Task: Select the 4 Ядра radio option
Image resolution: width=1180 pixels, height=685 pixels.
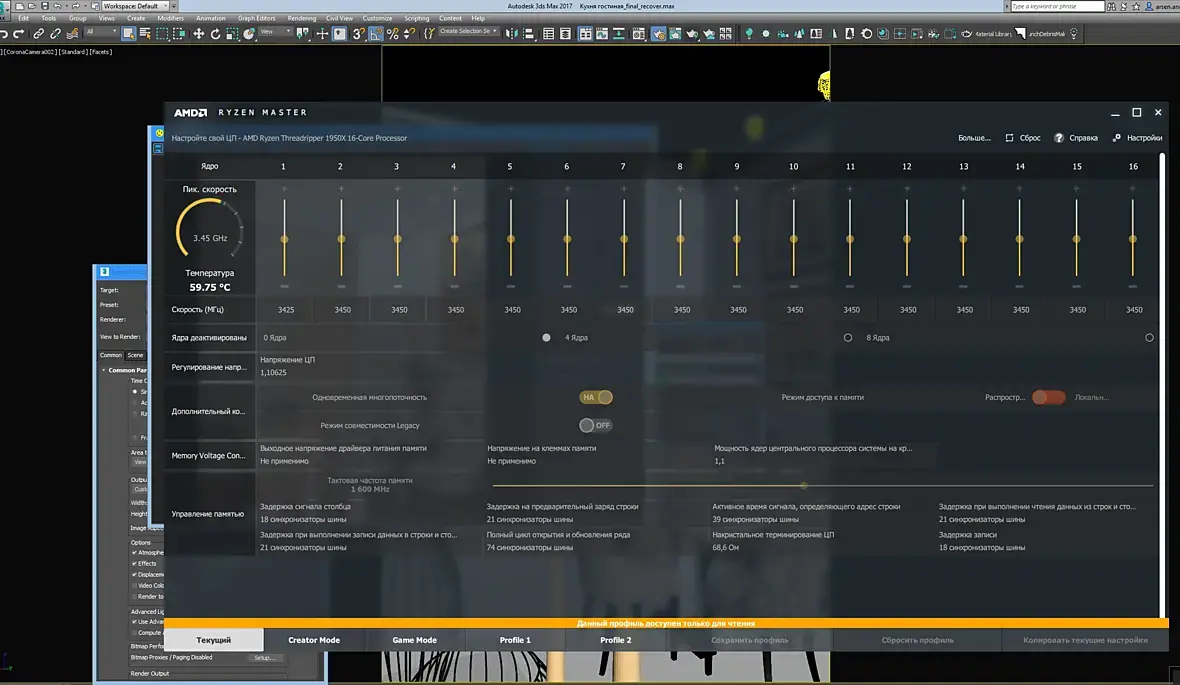Action: (x=848, y=338)
